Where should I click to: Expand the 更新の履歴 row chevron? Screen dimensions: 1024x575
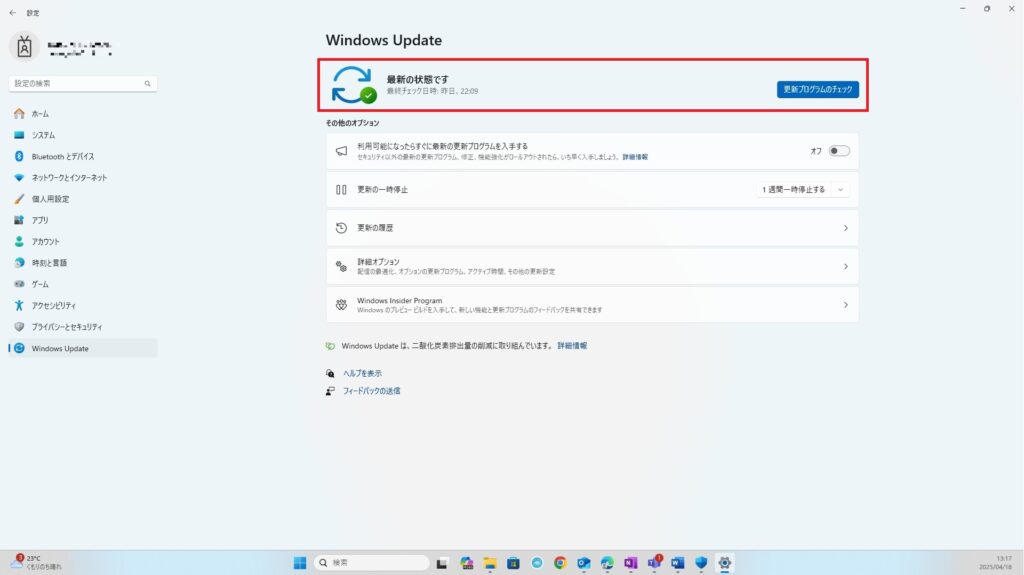tap(845, 228)
